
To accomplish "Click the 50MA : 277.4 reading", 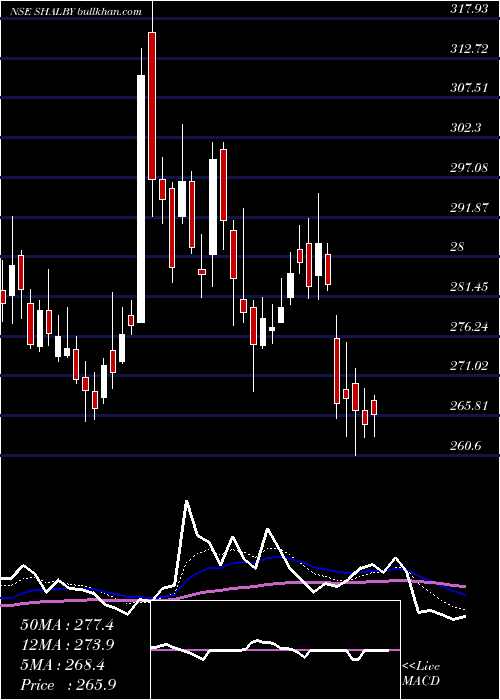I will [x=67, y=625].
